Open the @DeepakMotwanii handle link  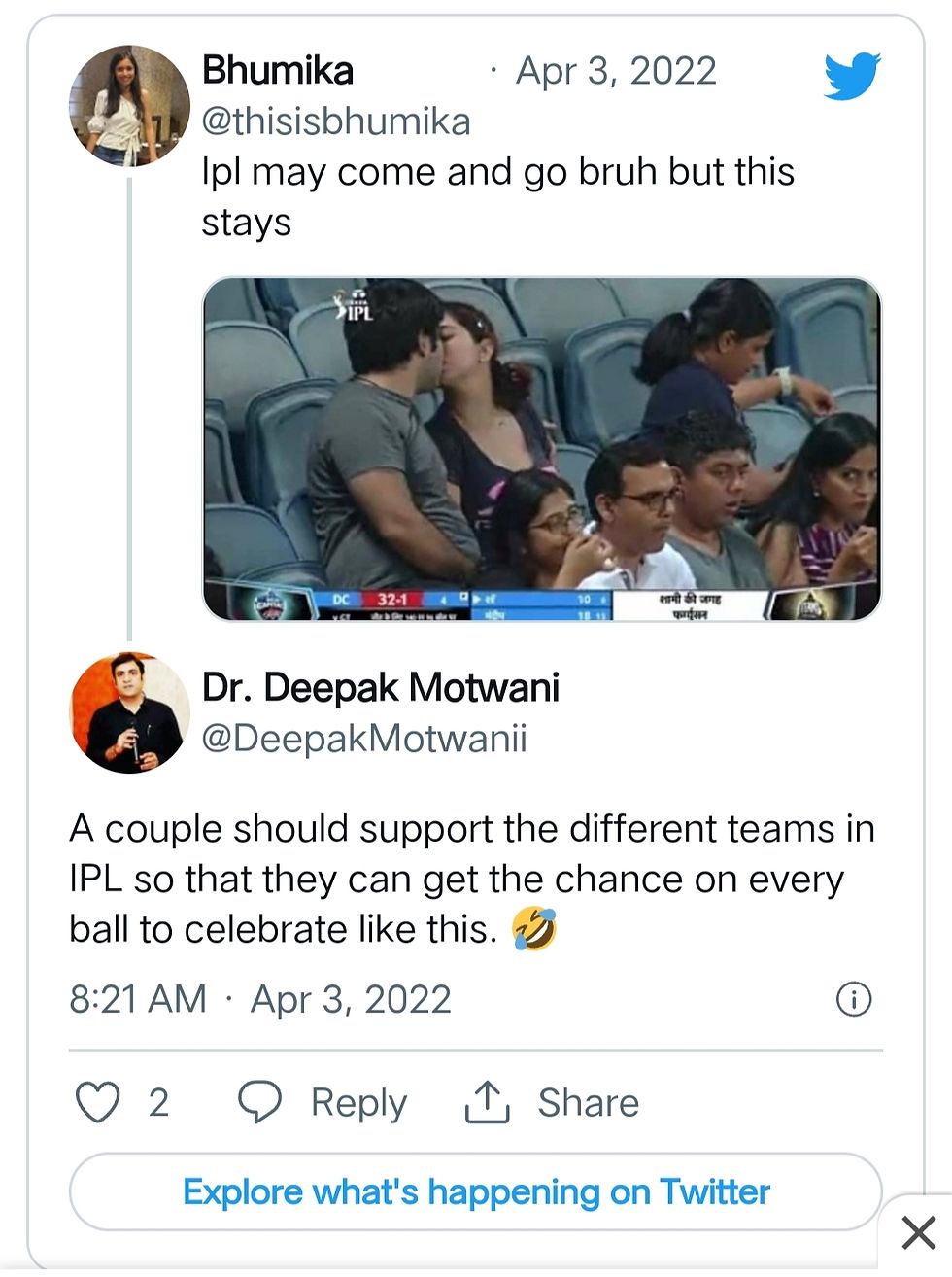point(364,738)
